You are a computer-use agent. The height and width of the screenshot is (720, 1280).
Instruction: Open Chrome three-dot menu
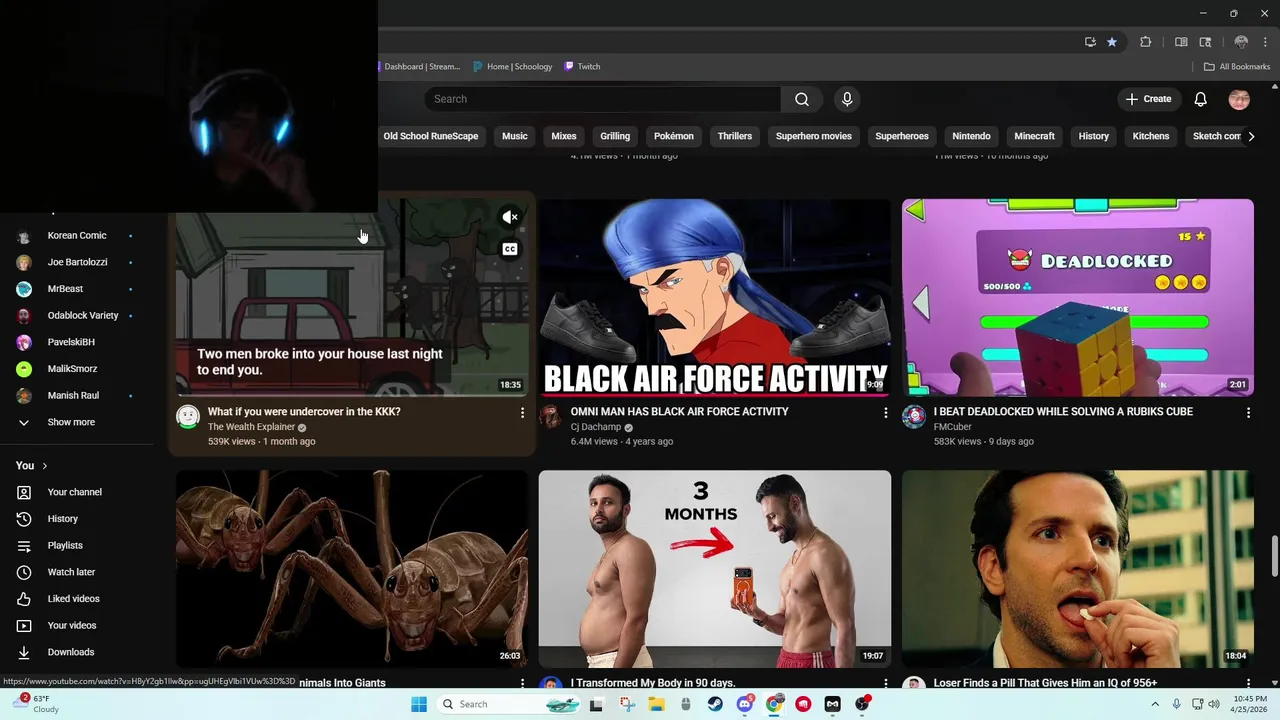click(1265, 42)
